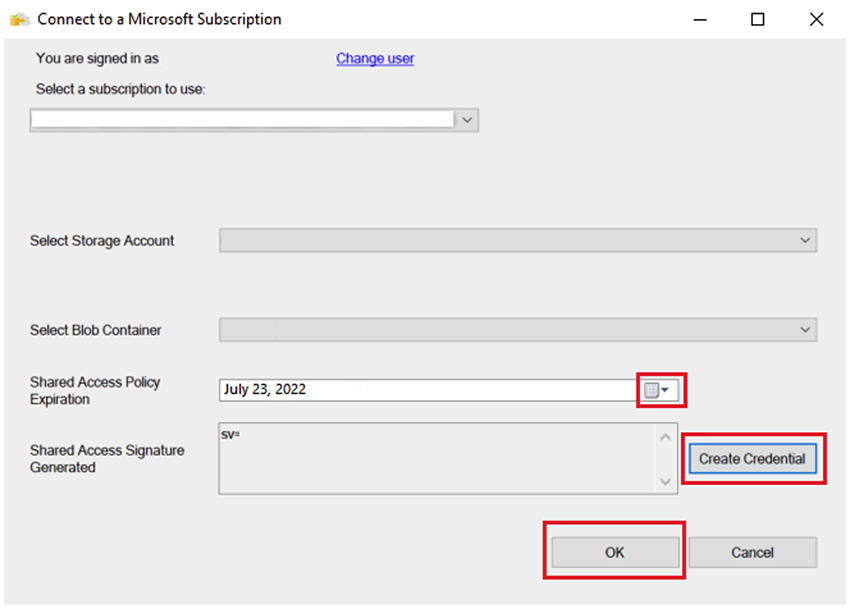
Task: Click the signature box scroll up arrow
Action: click(x=667, y=436)
